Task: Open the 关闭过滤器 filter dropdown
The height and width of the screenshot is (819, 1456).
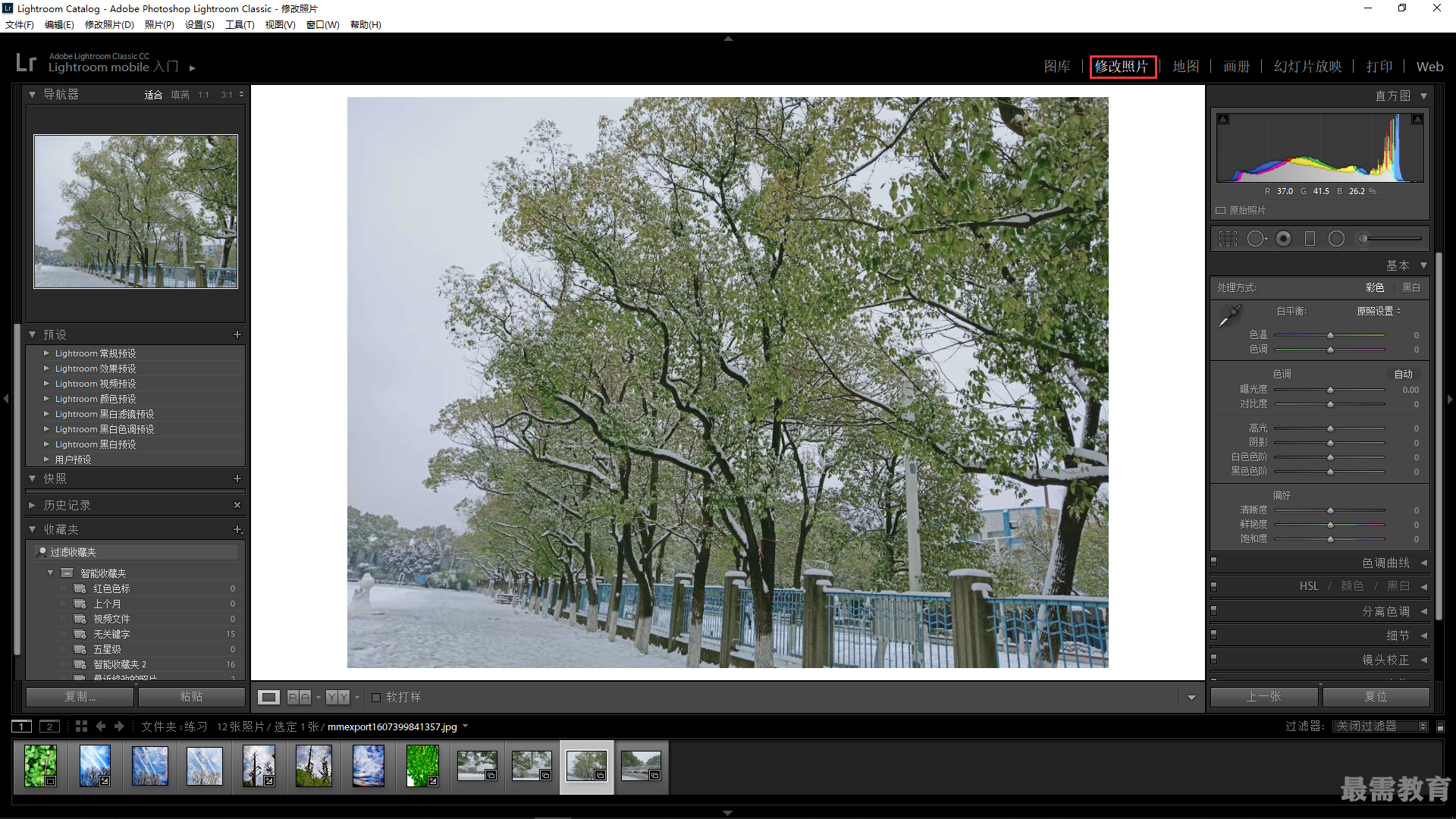Action: [x=1382, y=726]
